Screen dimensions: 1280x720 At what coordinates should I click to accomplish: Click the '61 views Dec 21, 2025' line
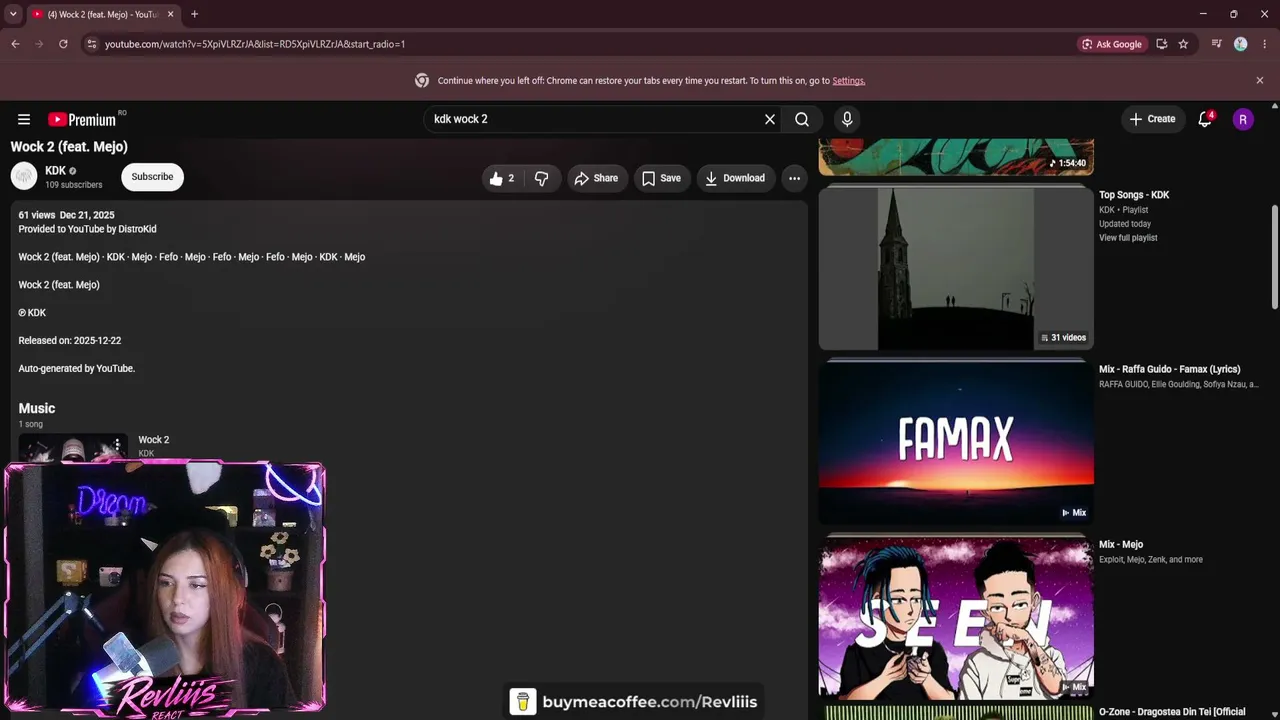(x=66, y=215)
